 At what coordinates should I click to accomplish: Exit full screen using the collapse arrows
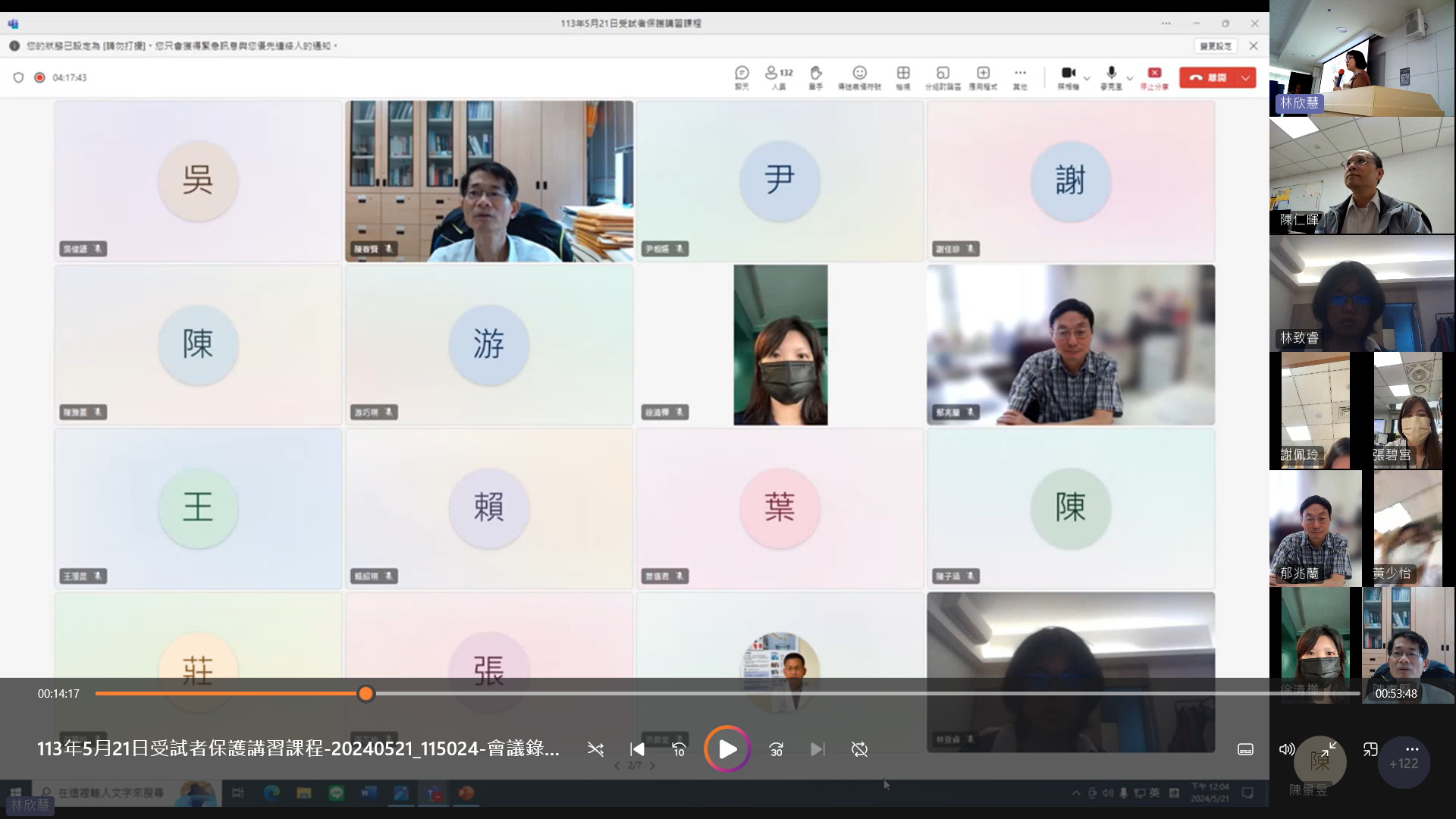point(1329,749)
